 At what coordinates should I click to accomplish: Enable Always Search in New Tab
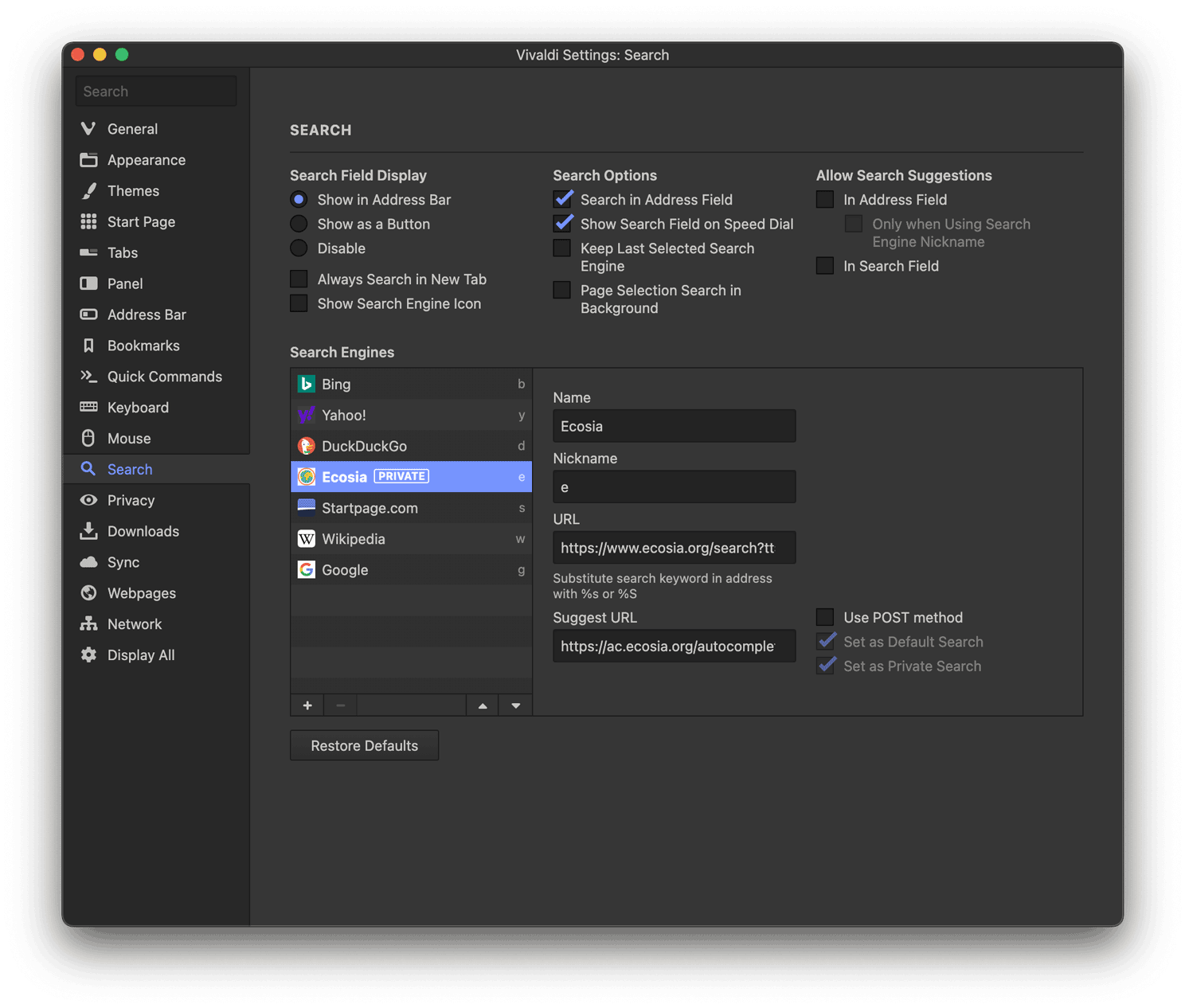[x=299, y=279]
